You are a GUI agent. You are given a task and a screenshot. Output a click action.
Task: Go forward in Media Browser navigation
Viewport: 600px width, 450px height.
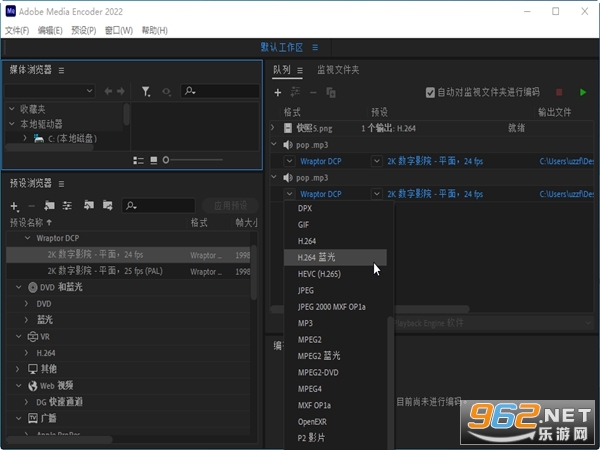coord(121,91)
